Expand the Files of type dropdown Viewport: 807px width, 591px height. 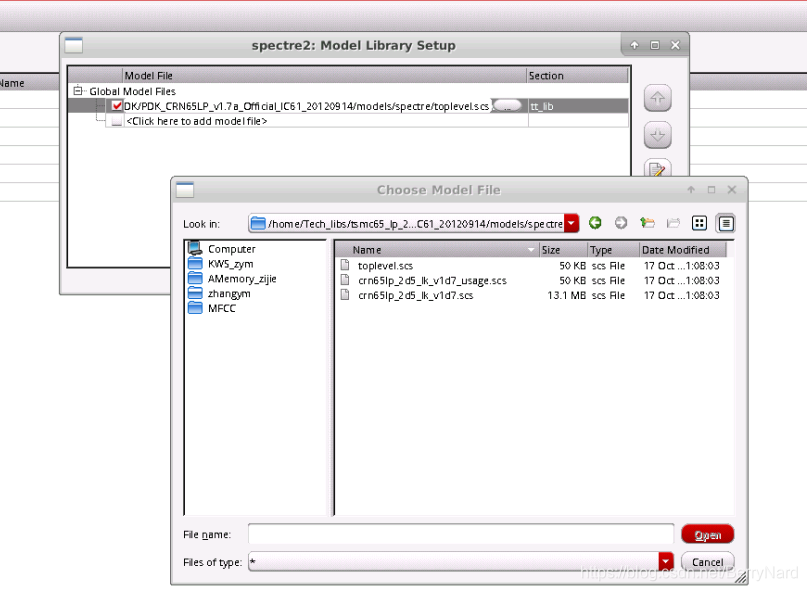coord(666,562)
